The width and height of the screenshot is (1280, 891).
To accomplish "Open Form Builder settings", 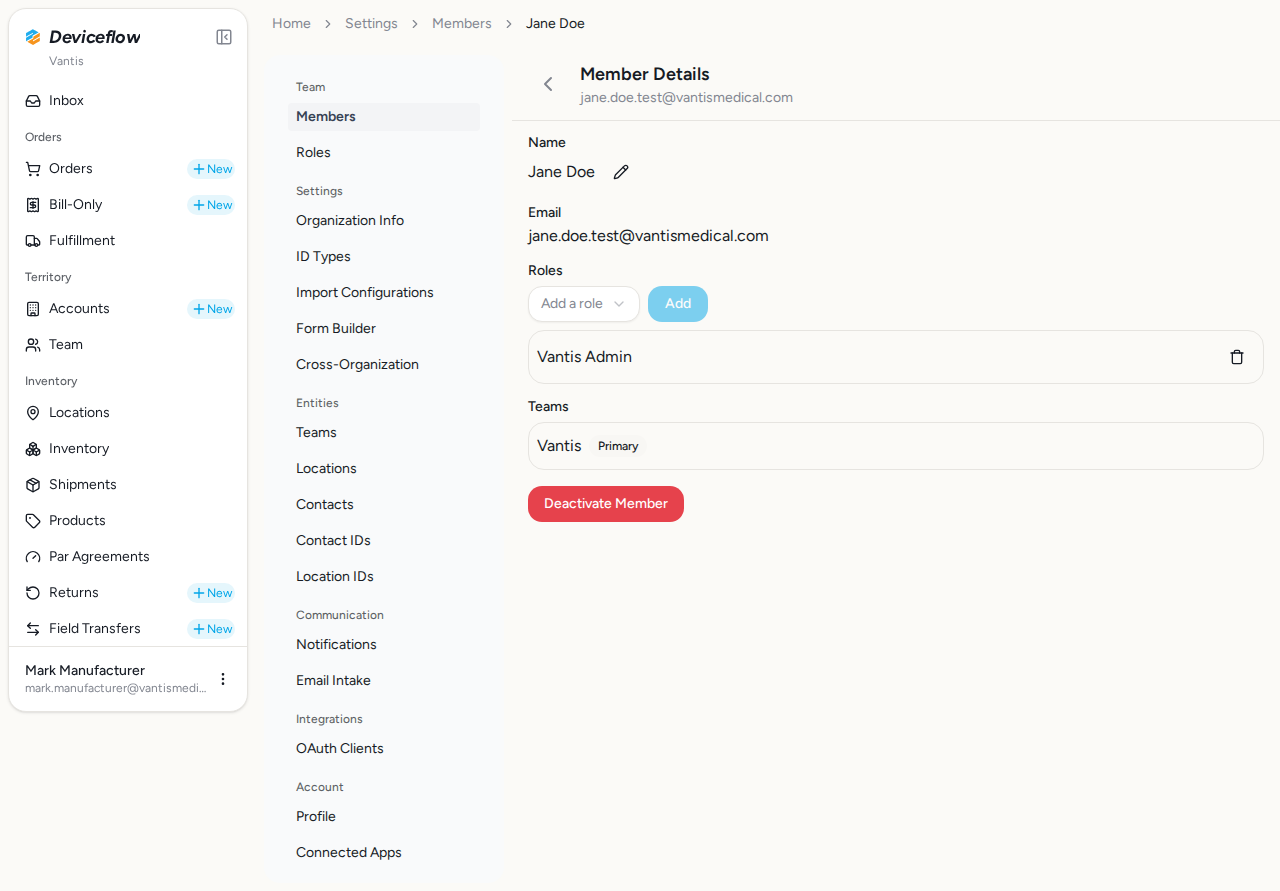I will click(384, 329).
